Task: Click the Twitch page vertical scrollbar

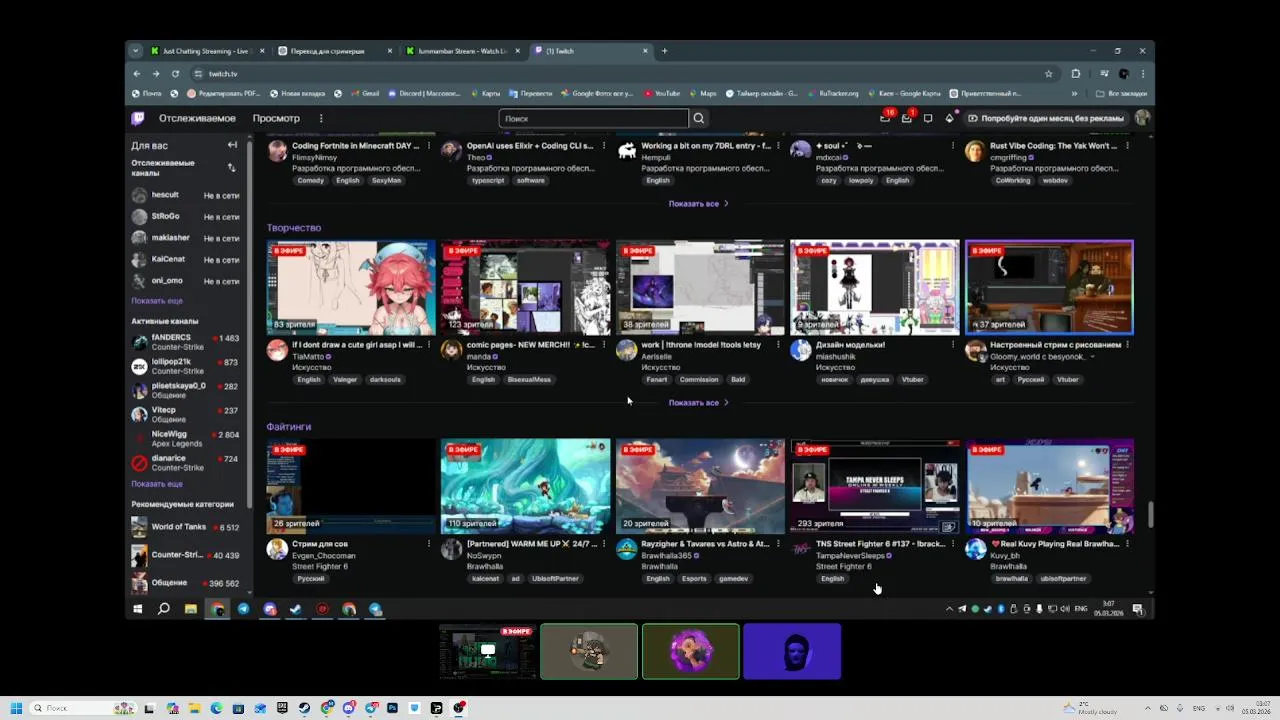Action: pyautogui.click(x=1150, y=514)
